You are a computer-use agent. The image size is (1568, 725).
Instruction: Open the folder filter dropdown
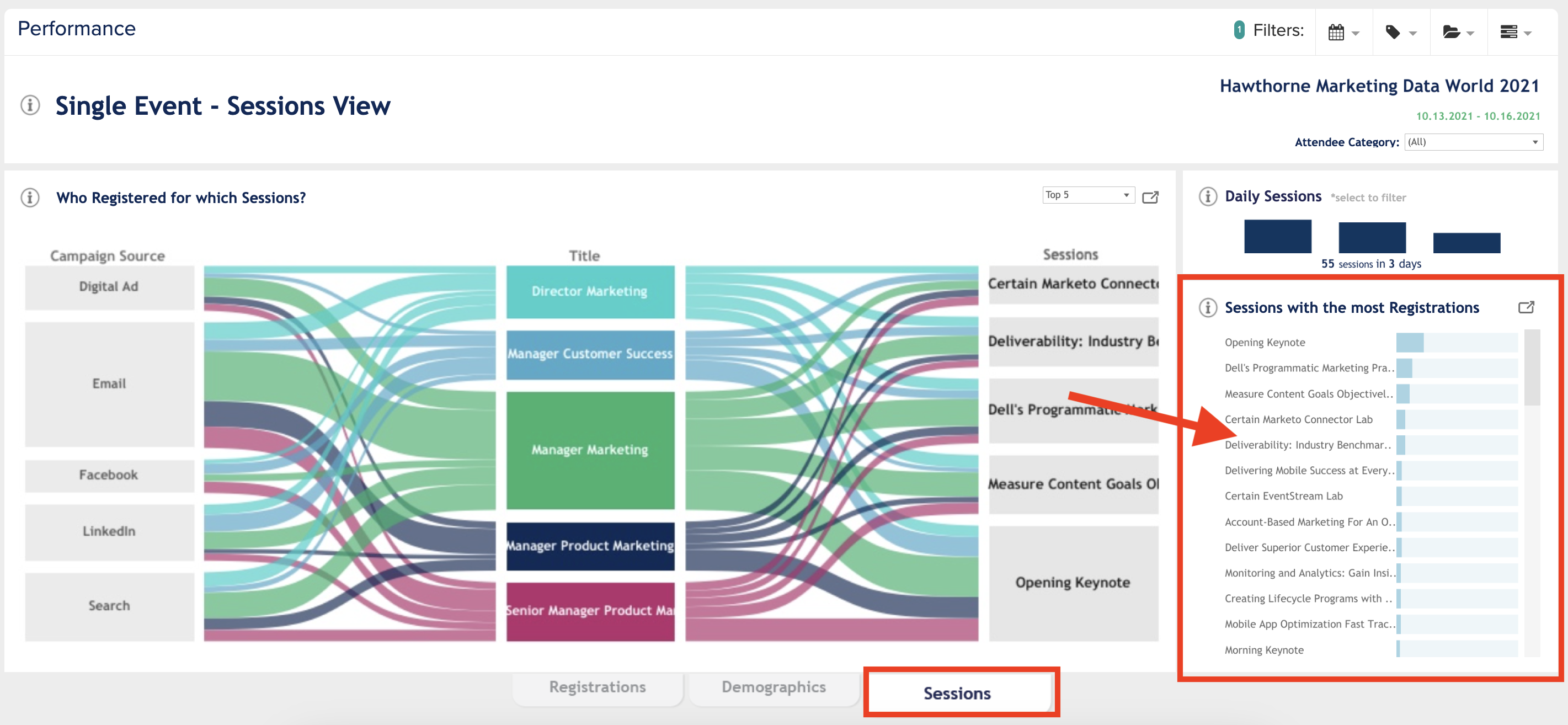pyautogui.click(x=1458, y=31)
